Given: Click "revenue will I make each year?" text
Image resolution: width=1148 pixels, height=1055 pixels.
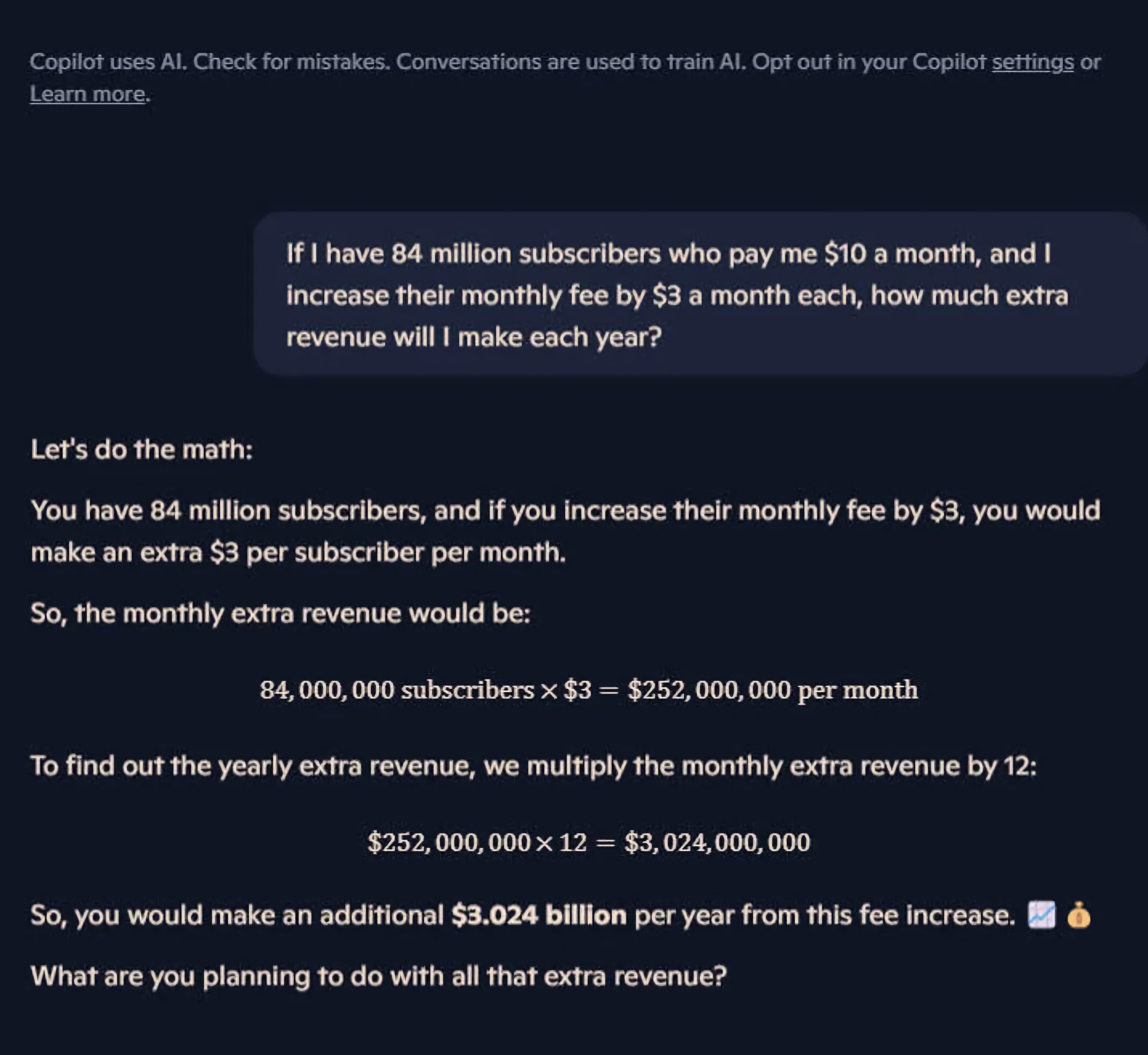Looking at the screenshot, I should pos(474,337).
